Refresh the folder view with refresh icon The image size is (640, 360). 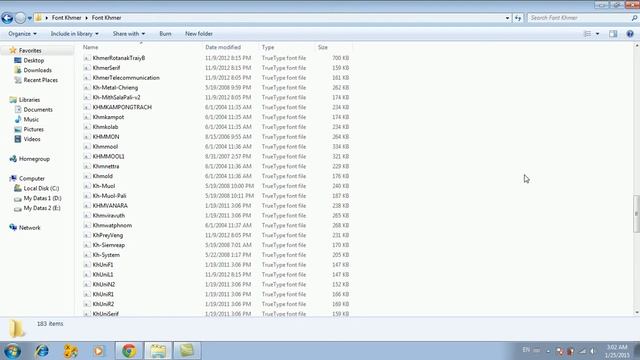[518, 18]
